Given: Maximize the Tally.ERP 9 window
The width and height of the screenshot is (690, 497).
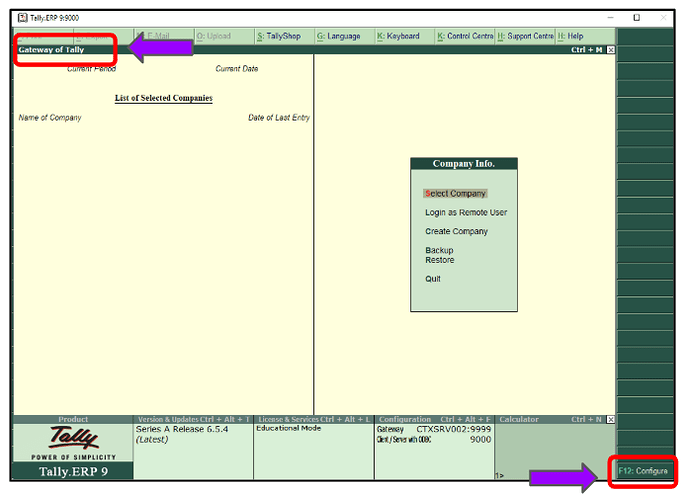Looking at the screenshot, I should pos(636,18).
